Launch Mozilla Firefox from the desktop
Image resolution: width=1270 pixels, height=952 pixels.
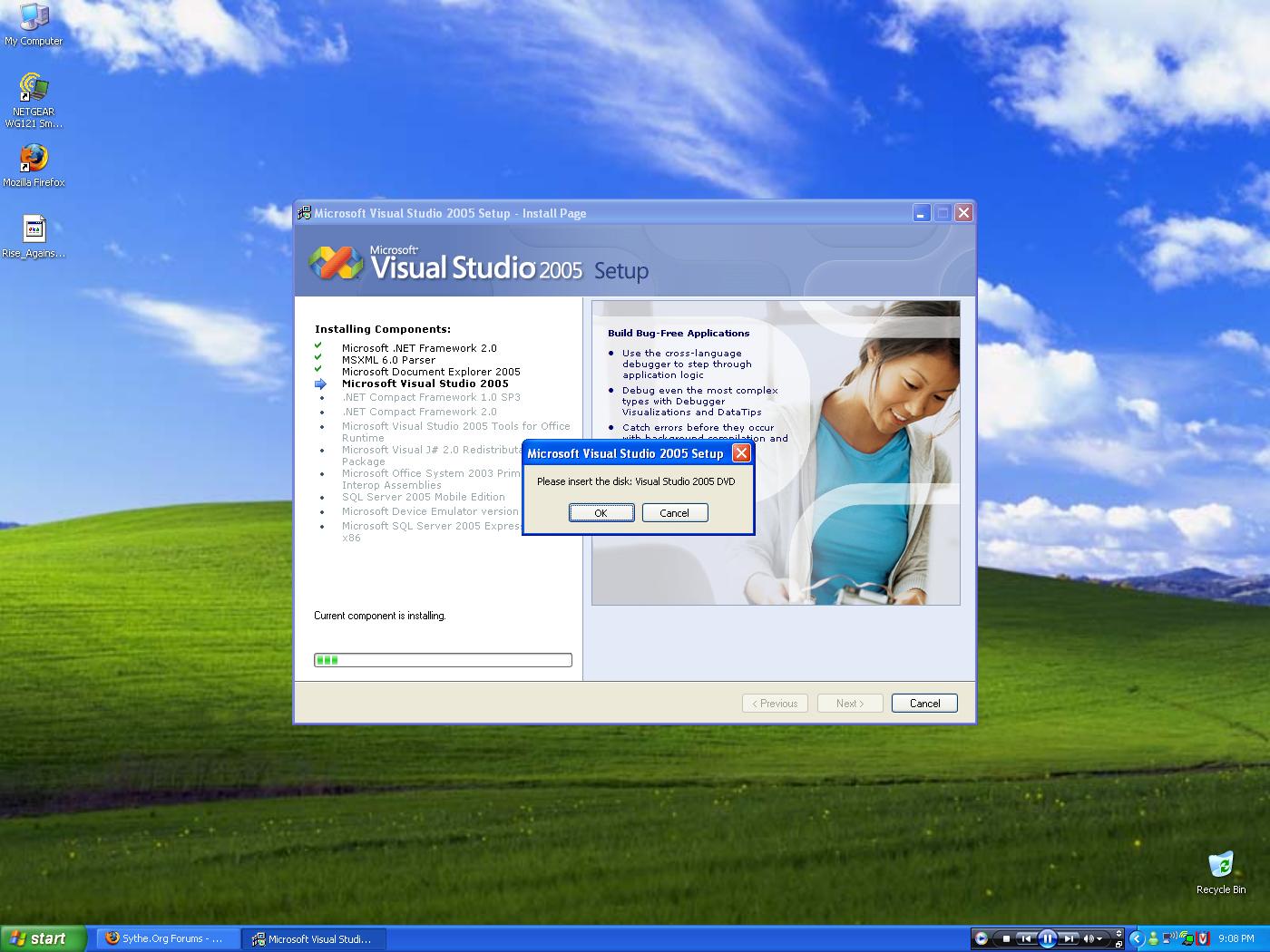coord(34,164)
